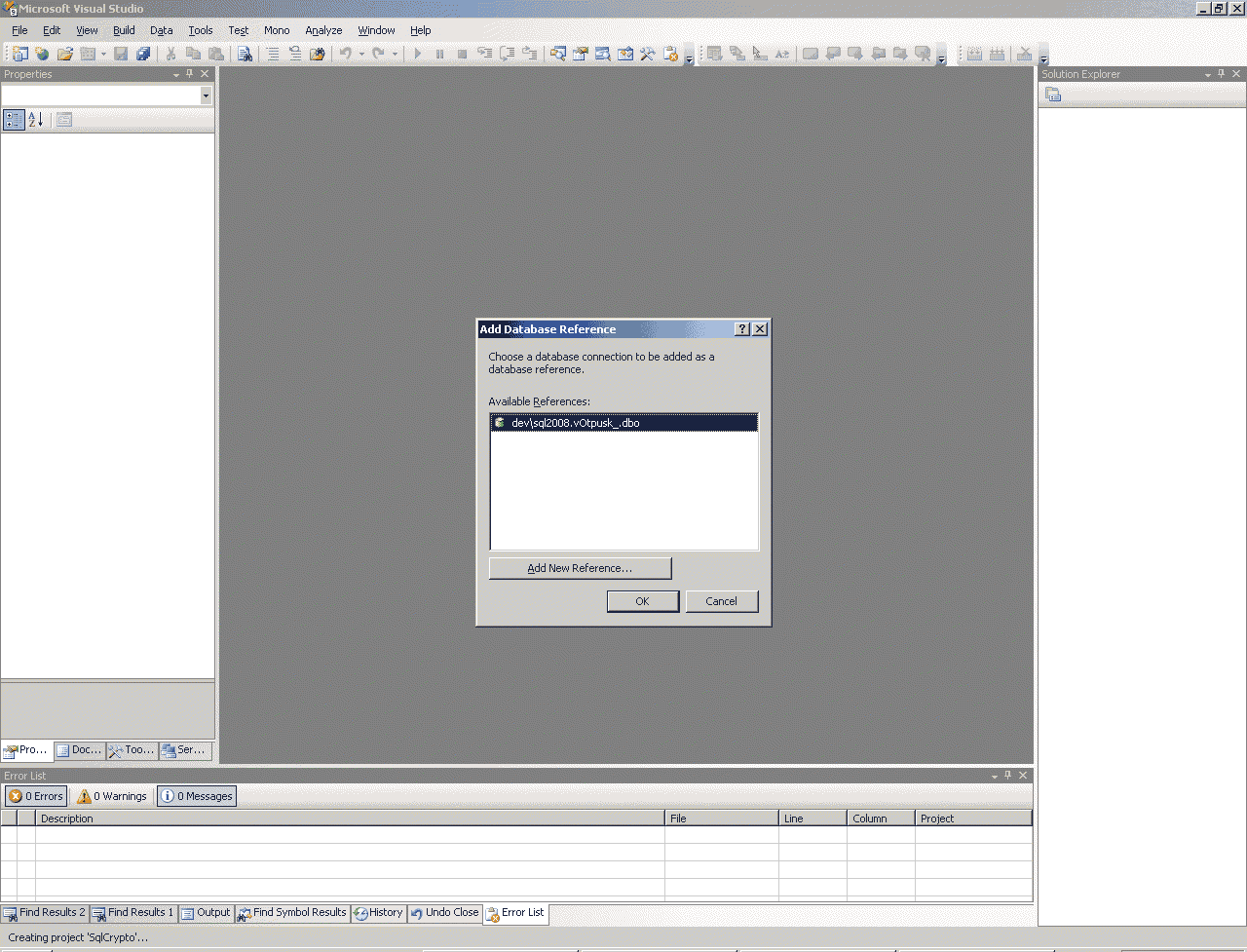Select Categorized view in Properties panel
Screen dimensions: 1247x952
pyautogui.click(x=14, y=120)
